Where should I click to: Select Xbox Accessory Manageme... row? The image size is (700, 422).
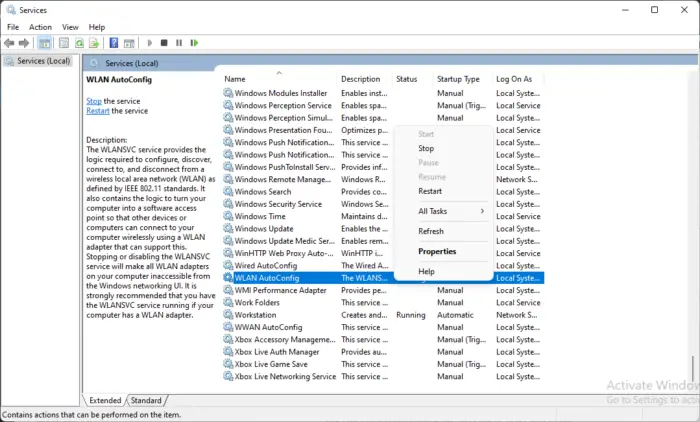[383, 339]
